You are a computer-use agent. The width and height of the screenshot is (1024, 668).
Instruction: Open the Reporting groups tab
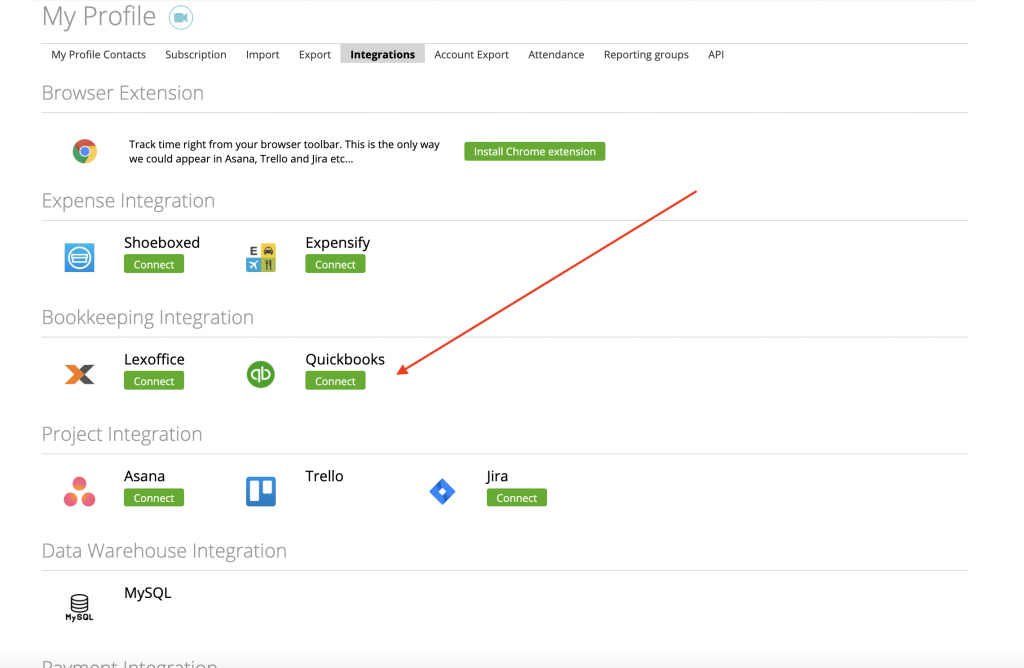[646, 54]
